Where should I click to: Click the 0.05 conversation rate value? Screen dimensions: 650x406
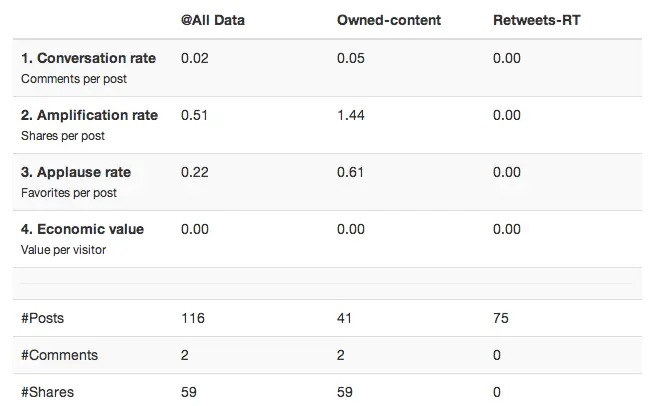[x=352, y=58]
